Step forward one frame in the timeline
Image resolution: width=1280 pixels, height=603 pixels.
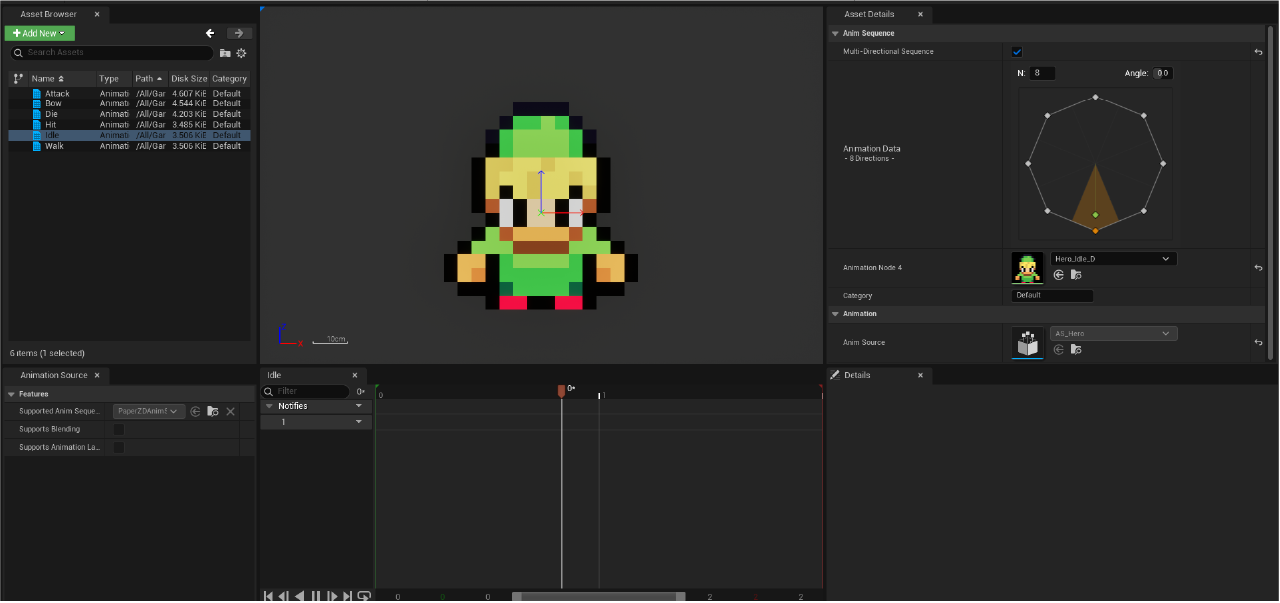pyautogui.click(x=332, y=596)
